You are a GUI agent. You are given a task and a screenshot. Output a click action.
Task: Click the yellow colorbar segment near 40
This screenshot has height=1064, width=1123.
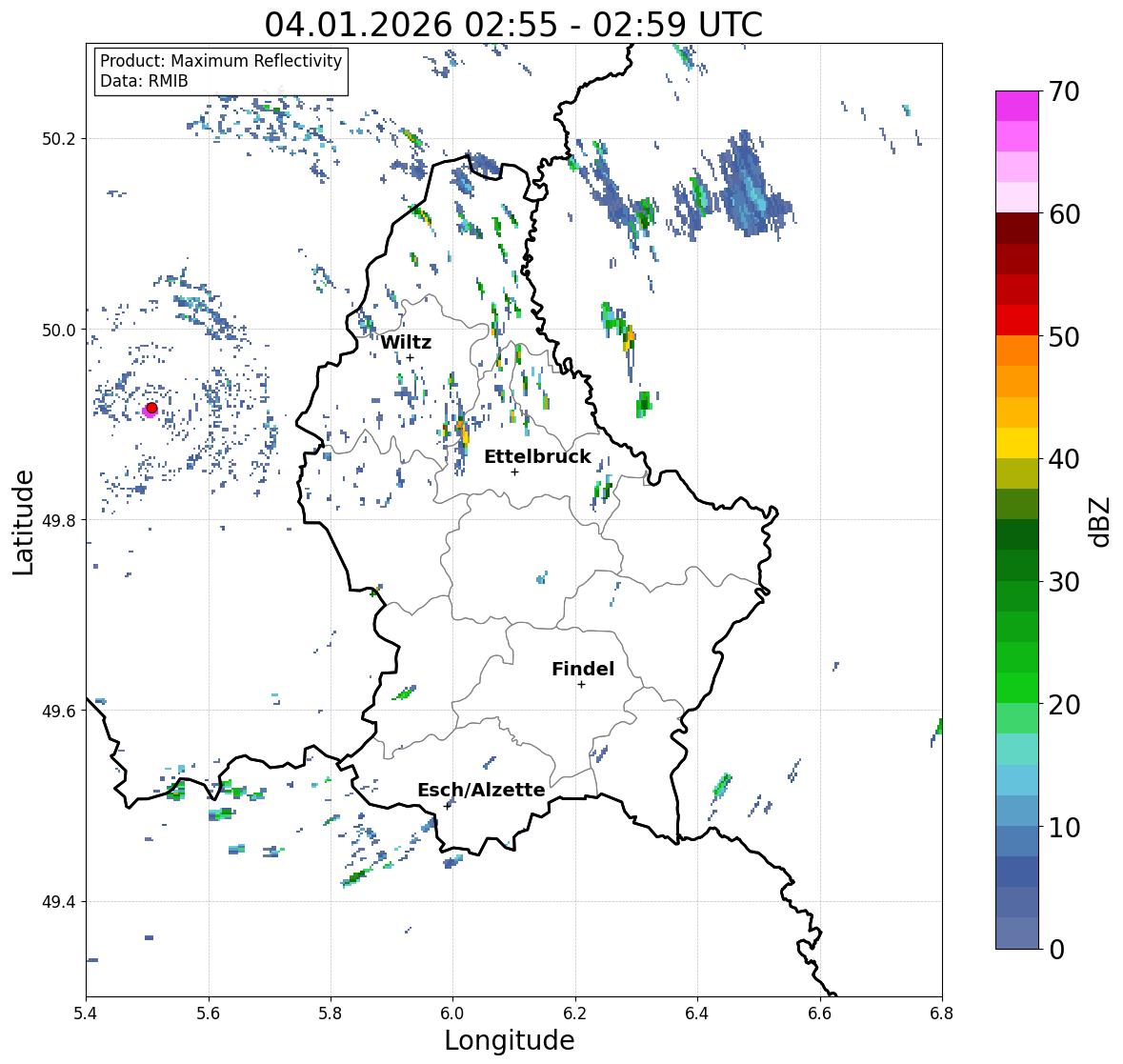coord(1017,443)
